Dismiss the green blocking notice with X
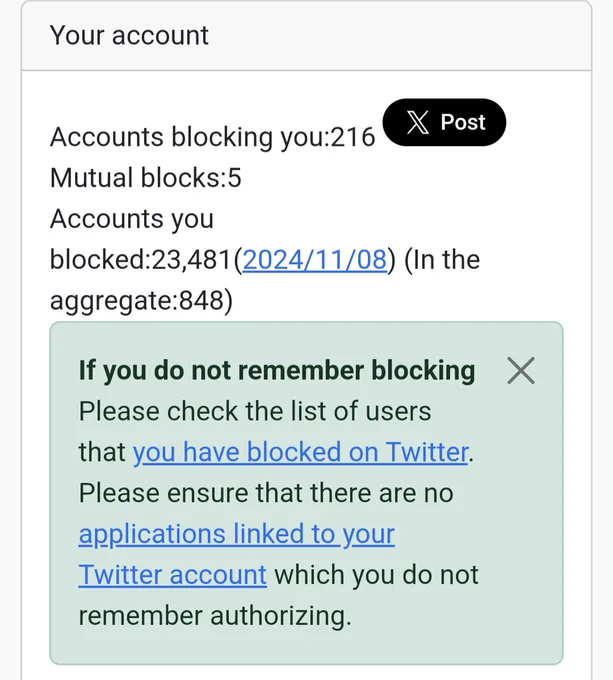 [521, 371]
